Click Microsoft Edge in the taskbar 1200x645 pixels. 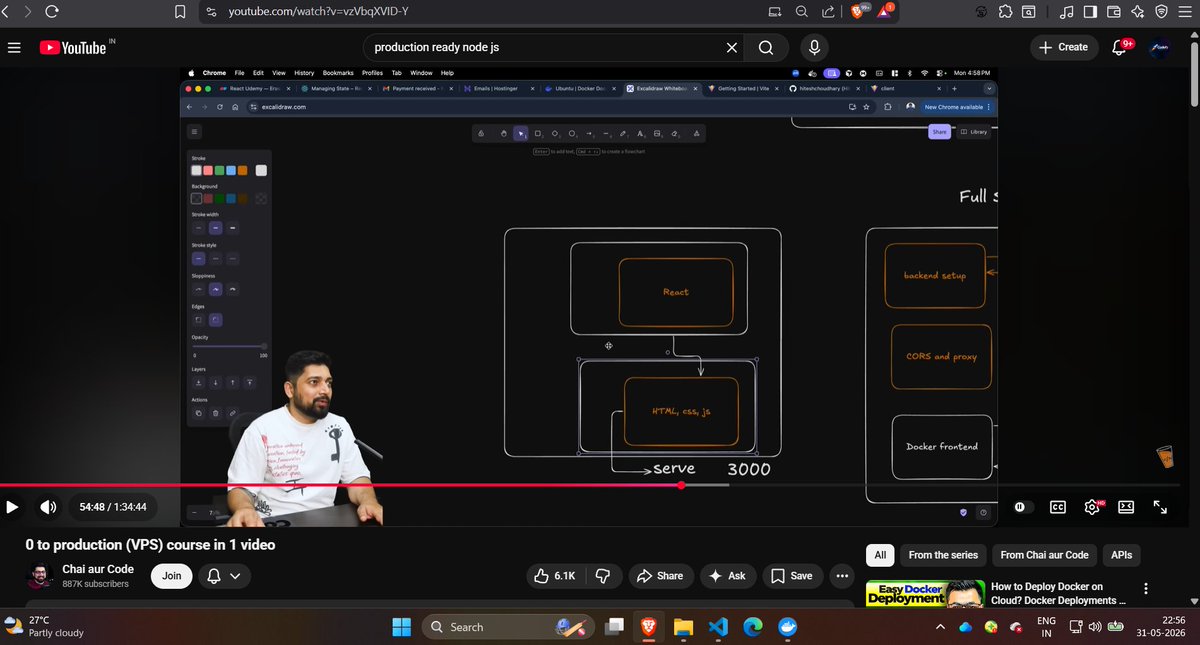[753, 627]
